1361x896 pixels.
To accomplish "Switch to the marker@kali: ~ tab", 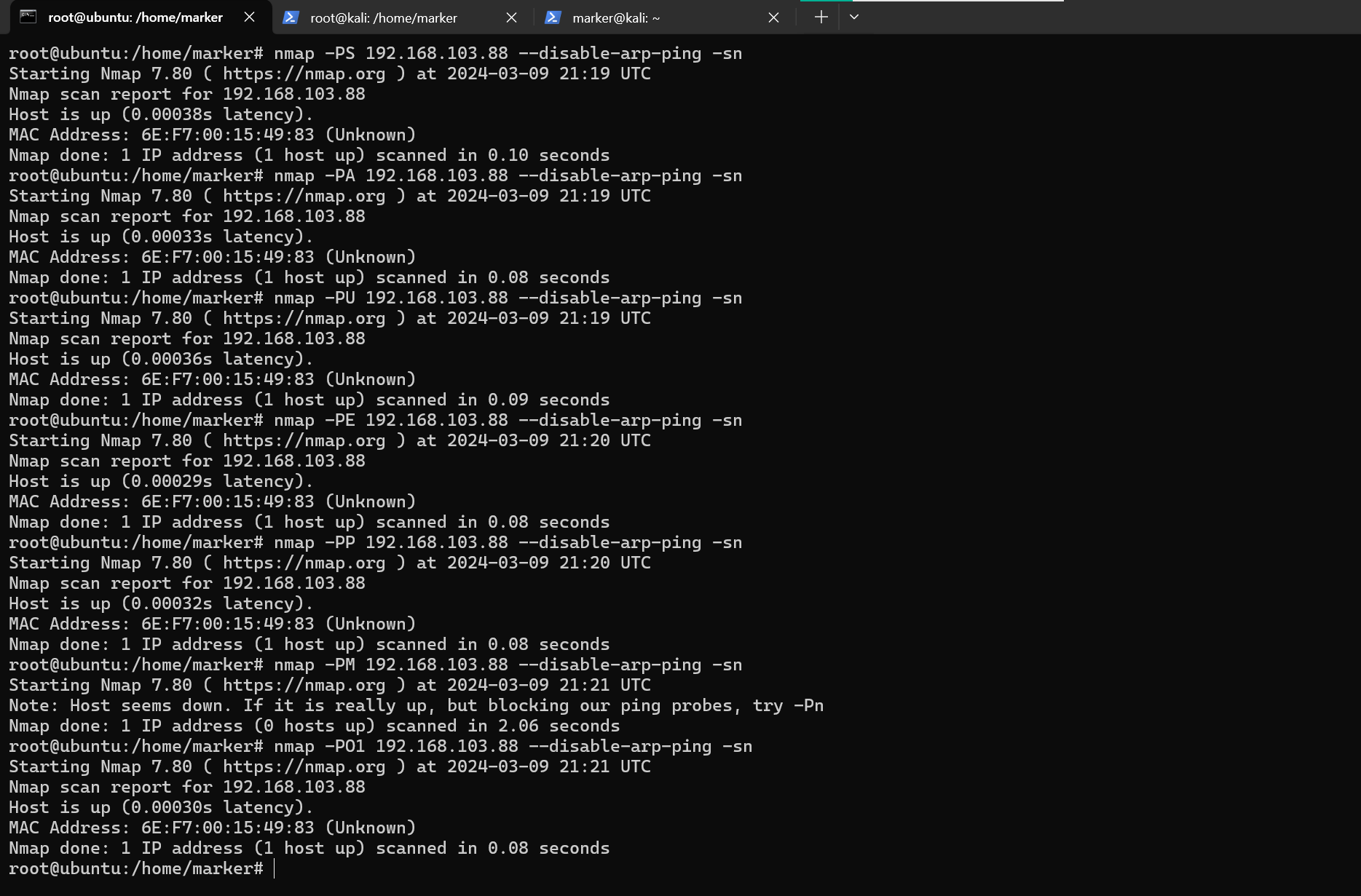I will (x=616, y=17).
